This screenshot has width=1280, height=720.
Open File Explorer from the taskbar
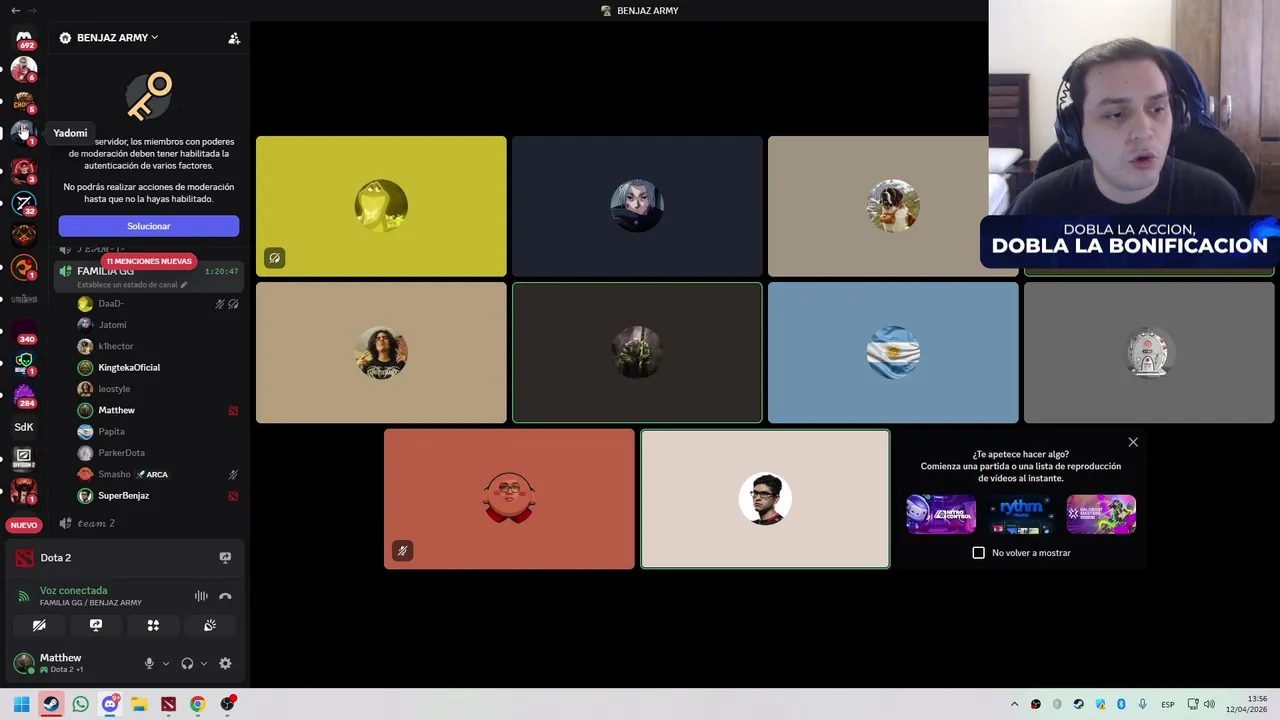tap(139, 704)
